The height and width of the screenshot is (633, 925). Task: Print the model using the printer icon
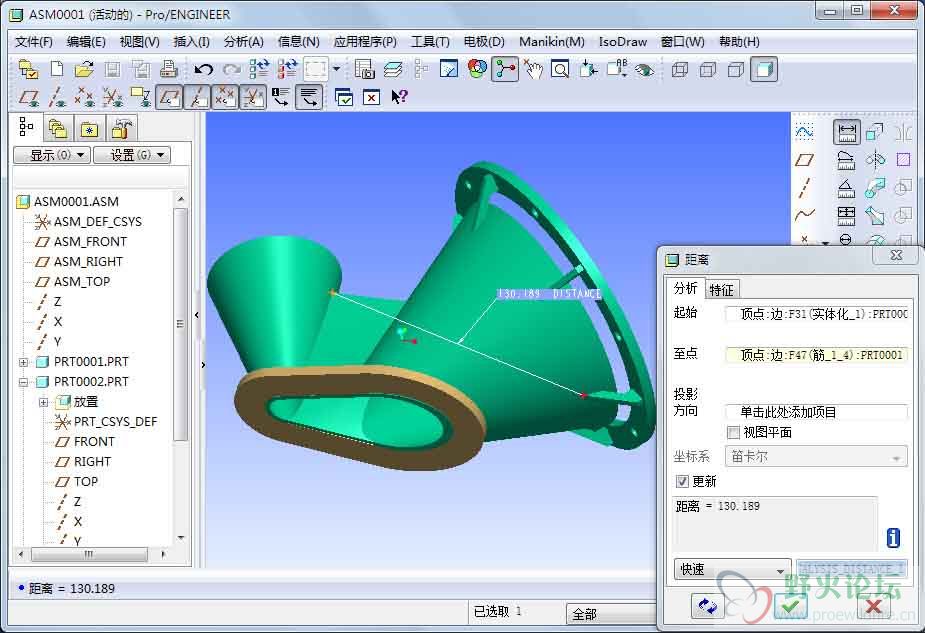click(169, 70)
